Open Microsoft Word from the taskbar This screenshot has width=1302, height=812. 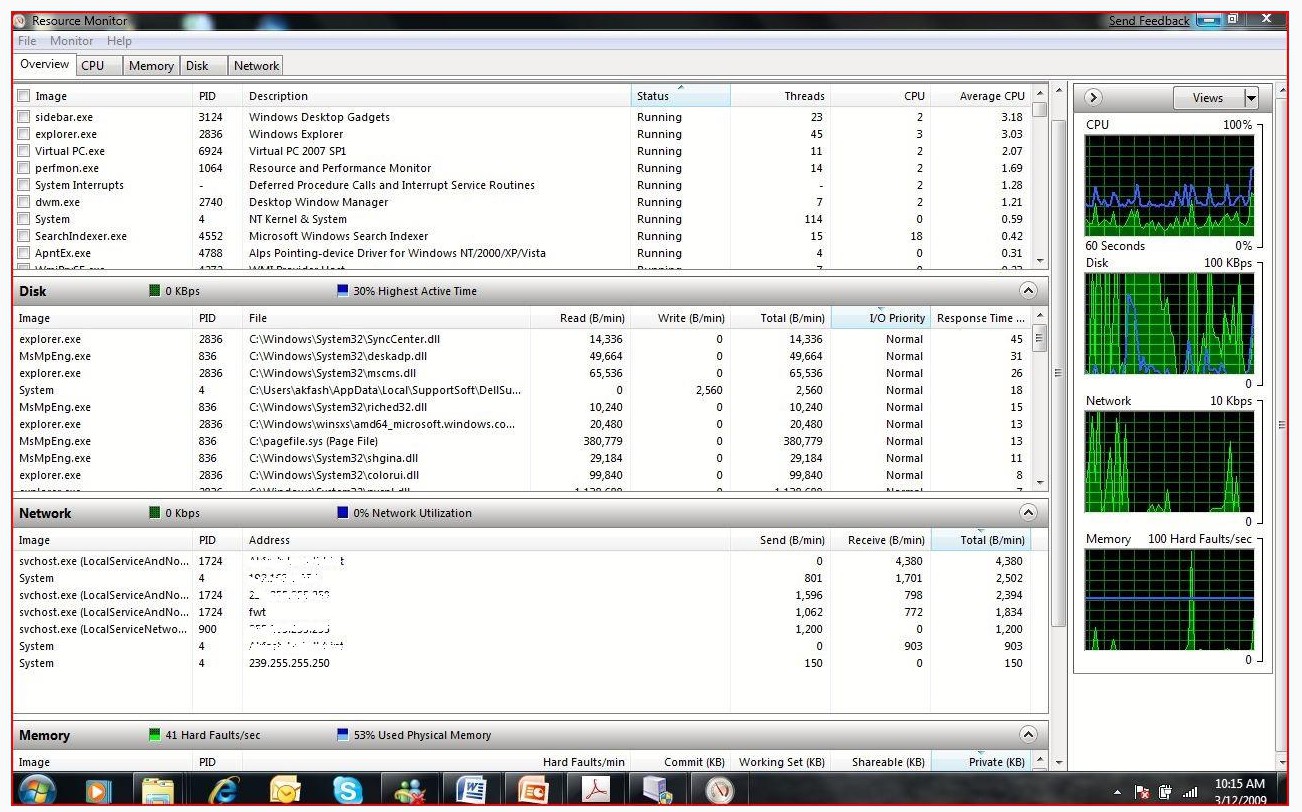(471, 790)
